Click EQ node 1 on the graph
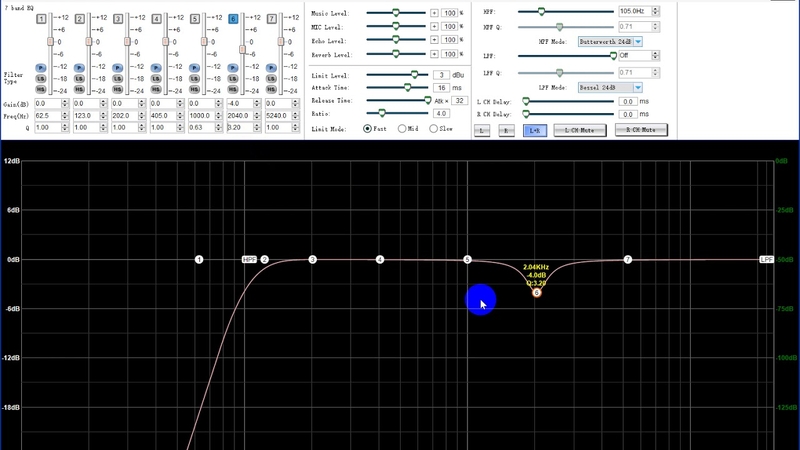800x450 pixels. (199, 260)
